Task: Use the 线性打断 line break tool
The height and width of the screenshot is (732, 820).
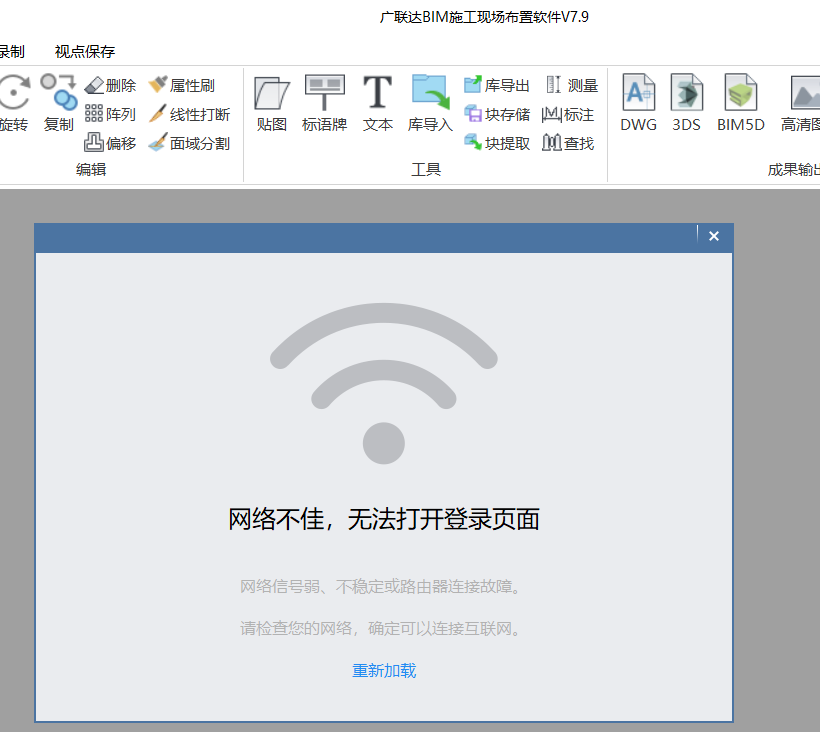Action: (x=189, y=114)
